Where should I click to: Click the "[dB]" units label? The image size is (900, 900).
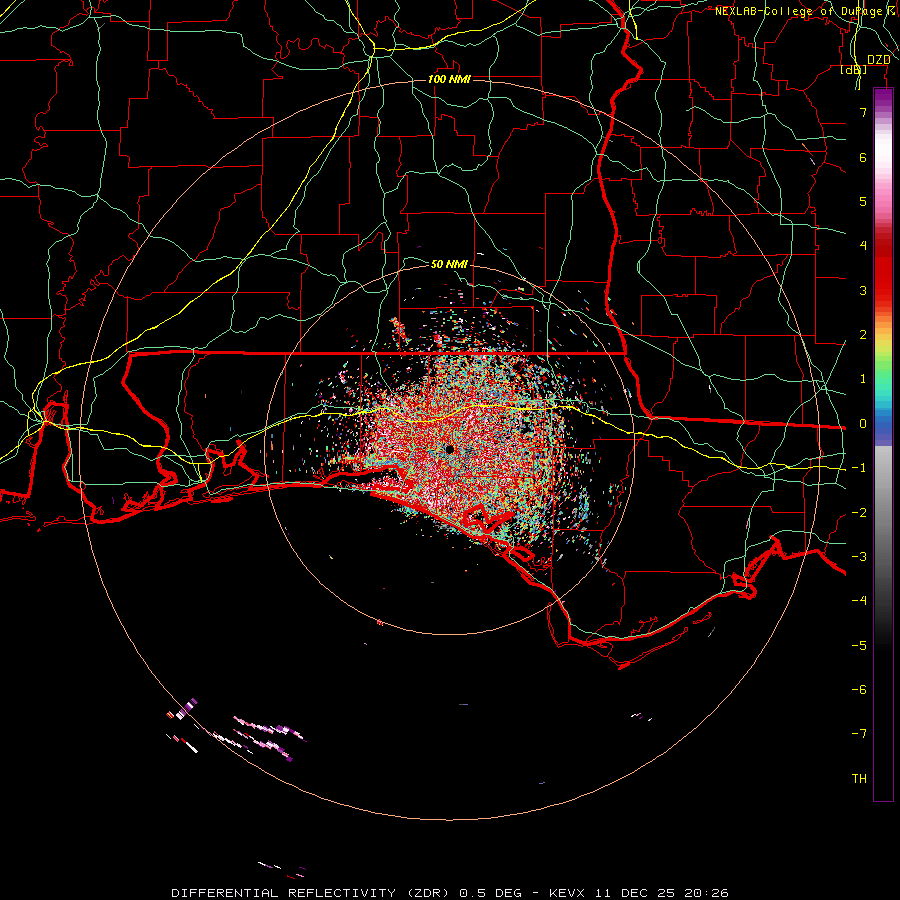tap(853, 69)
